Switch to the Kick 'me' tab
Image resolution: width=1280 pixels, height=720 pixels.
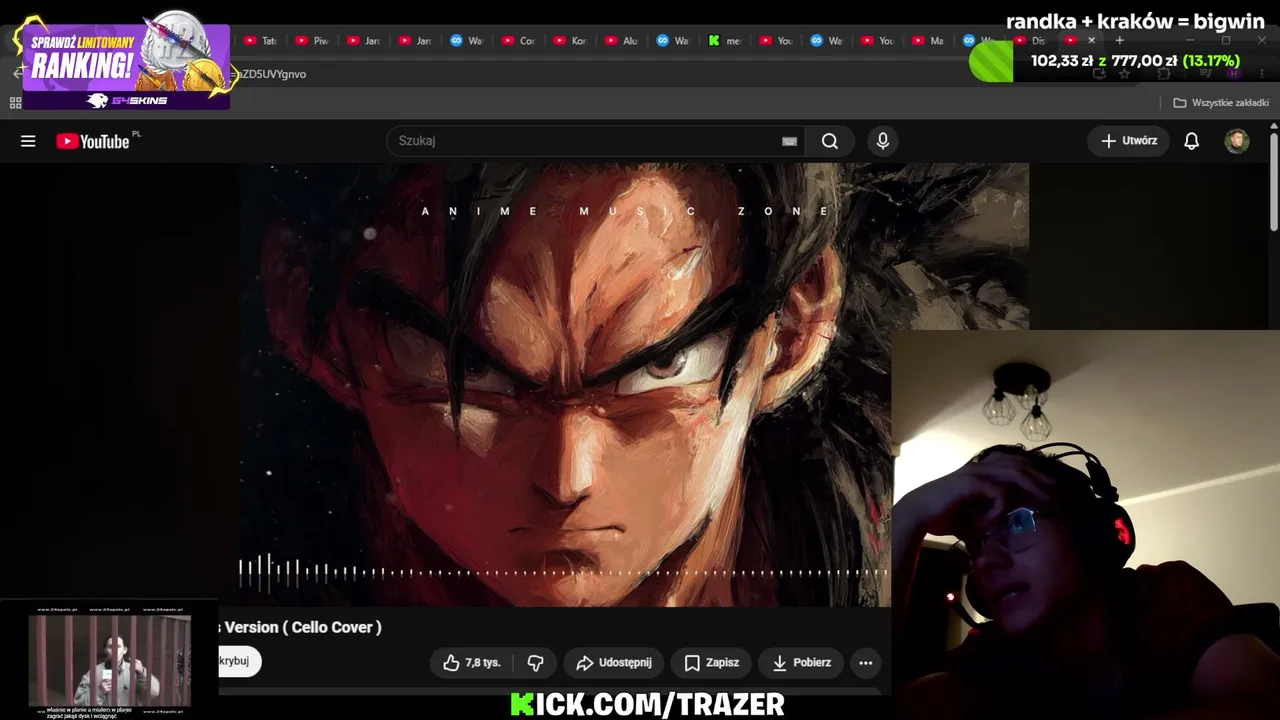(725, 41)
